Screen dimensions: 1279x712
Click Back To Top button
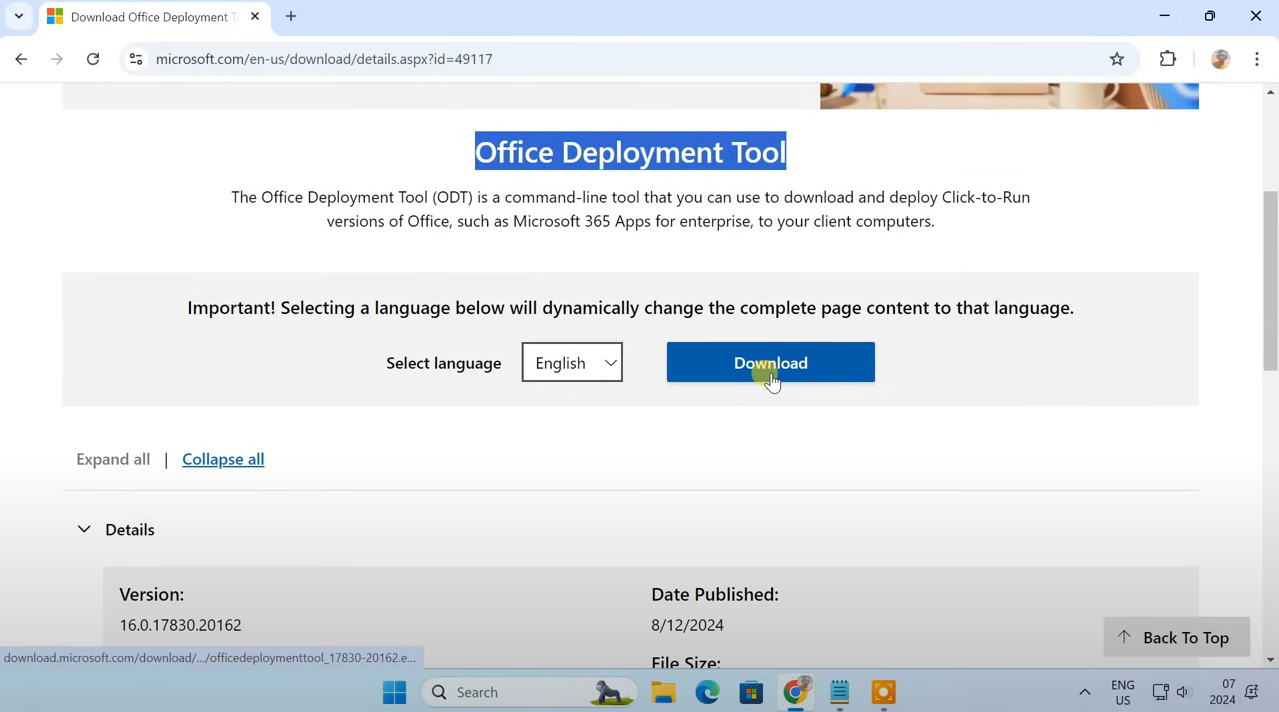pos(1176,637)
